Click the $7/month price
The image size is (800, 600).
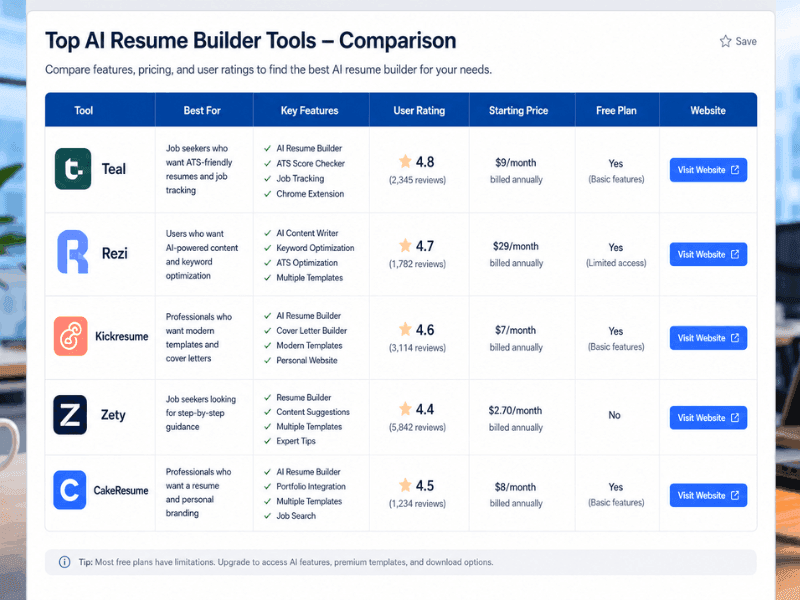(515, 330)
